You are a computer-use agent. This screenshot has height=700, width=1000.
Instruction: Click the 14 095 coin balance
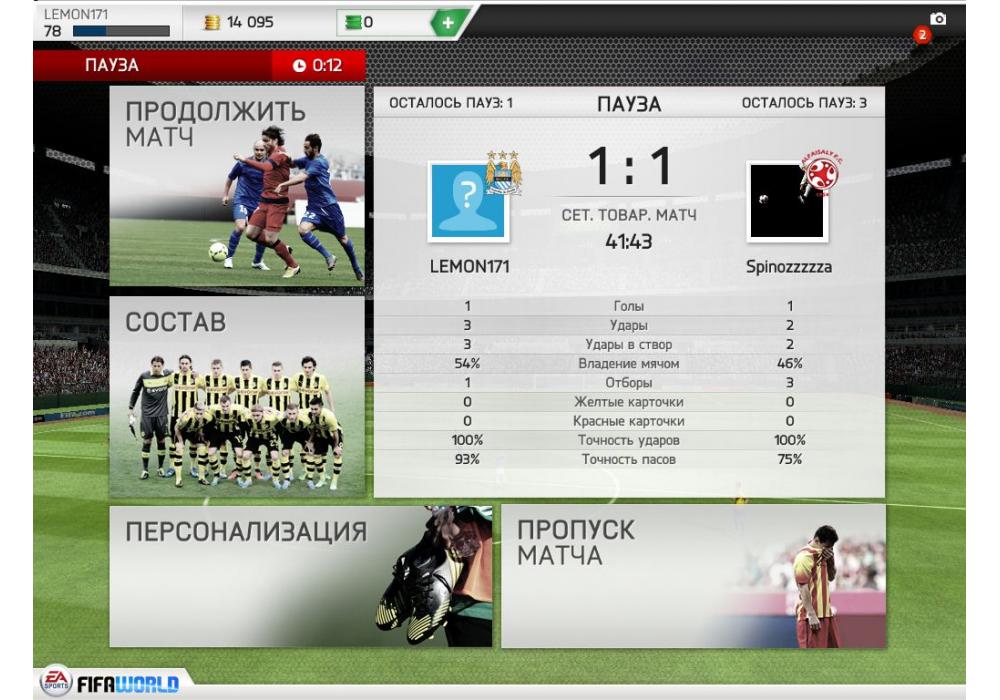click(x=250, y=22)
